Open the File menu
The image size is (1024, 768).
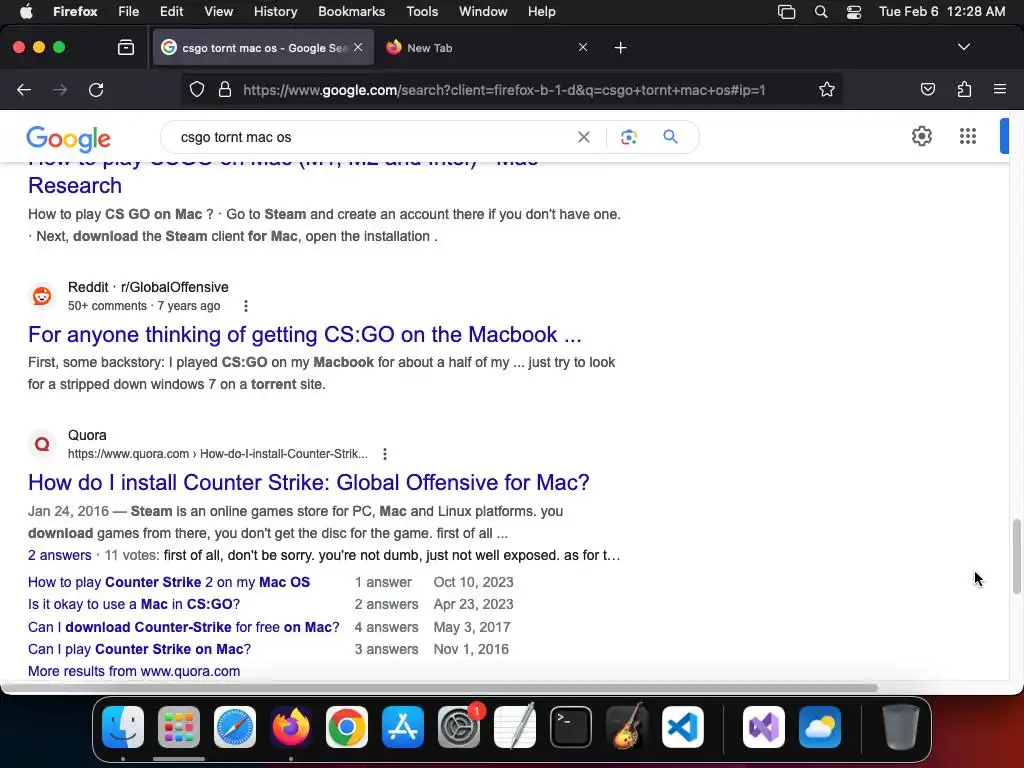tap(129, 12)
